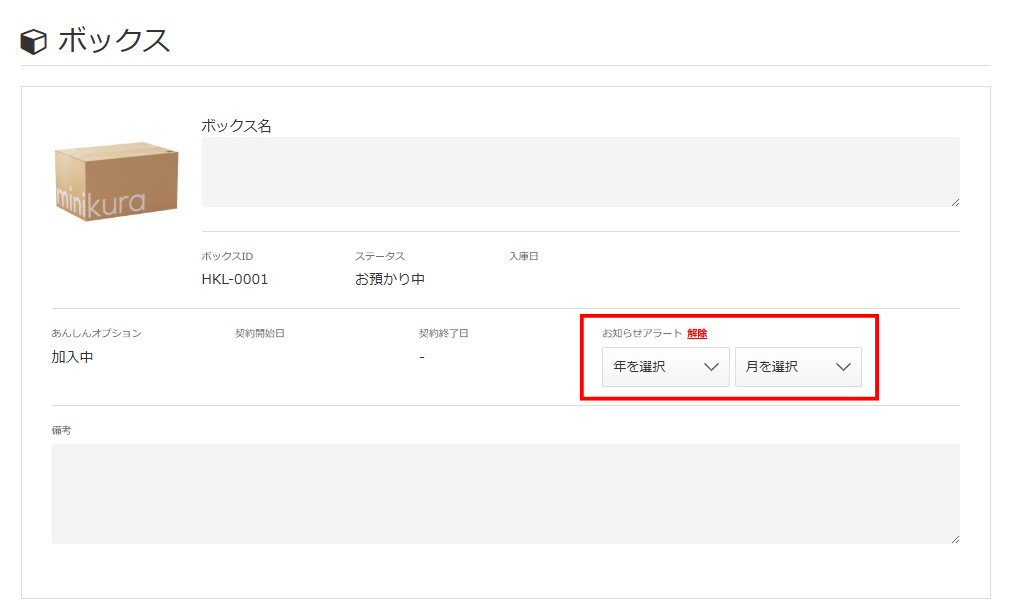Click the 入庫日 label
This screenshot has width=1012, height=613.
[523, 256]
